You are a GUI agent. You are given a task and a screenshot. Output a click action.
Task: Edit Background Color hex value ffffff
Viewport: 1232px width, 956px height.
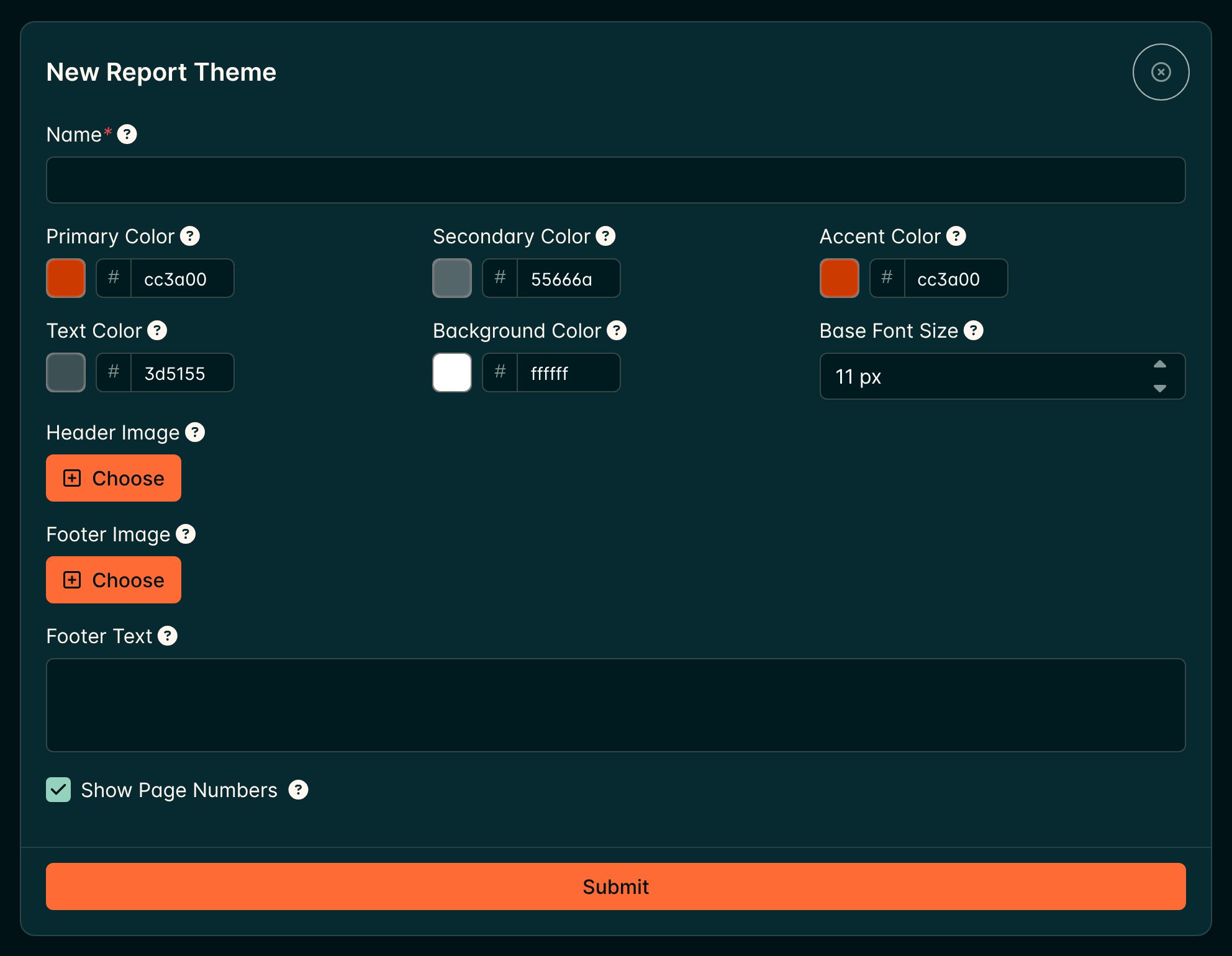pyautogui.click(x=568, y=373)
